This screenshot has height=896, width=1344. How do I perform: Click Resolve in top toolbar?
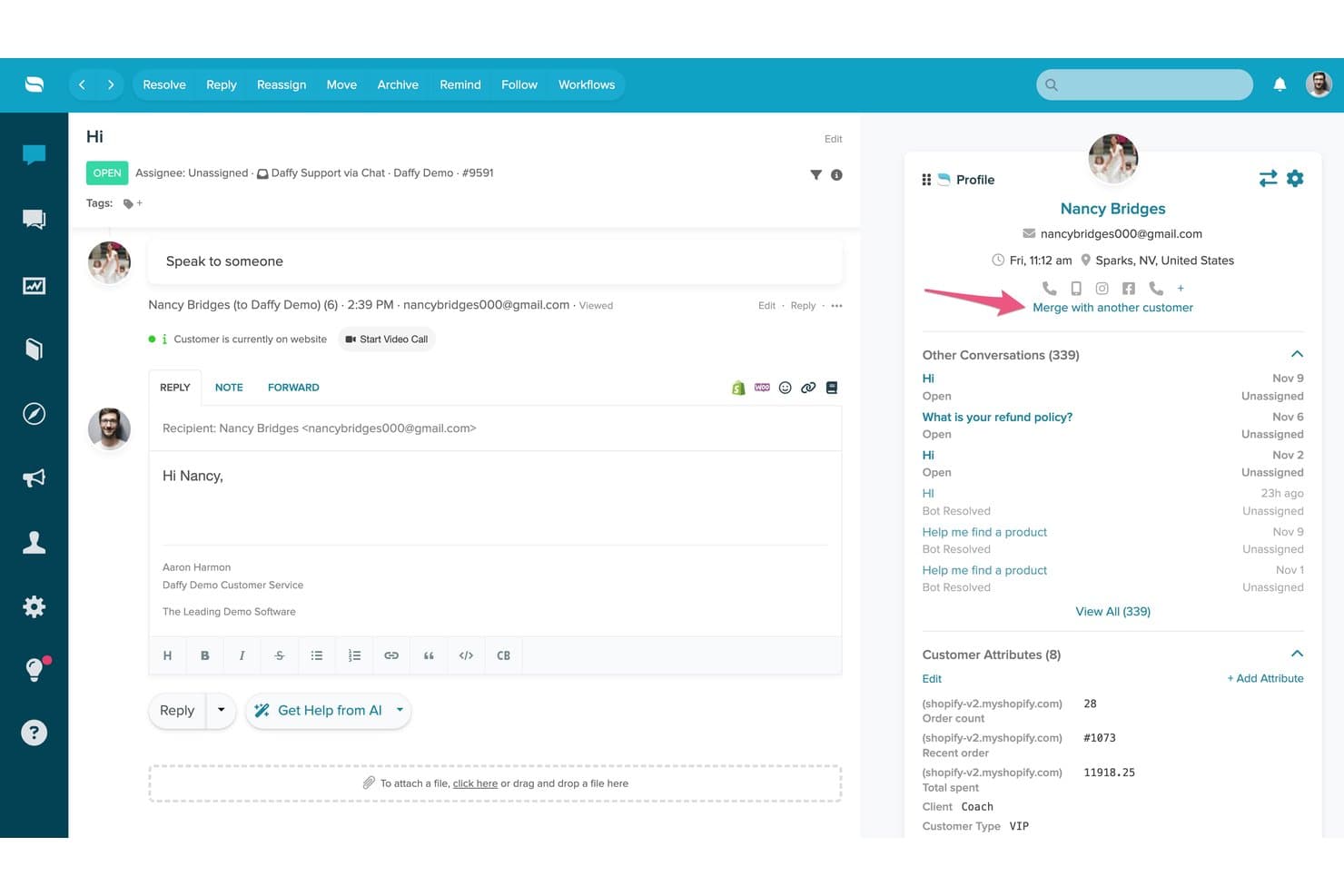[164, 84]
